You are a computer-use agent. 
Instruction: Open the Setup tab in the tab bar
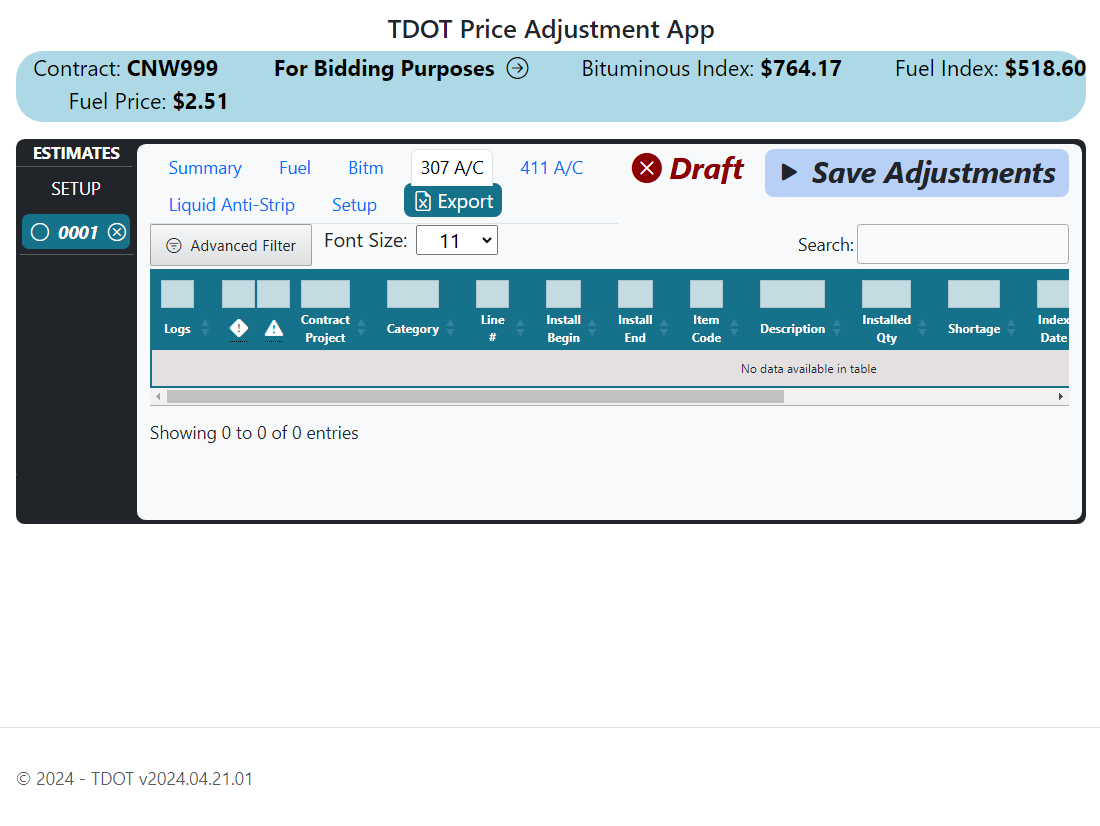tap(354, 205)
